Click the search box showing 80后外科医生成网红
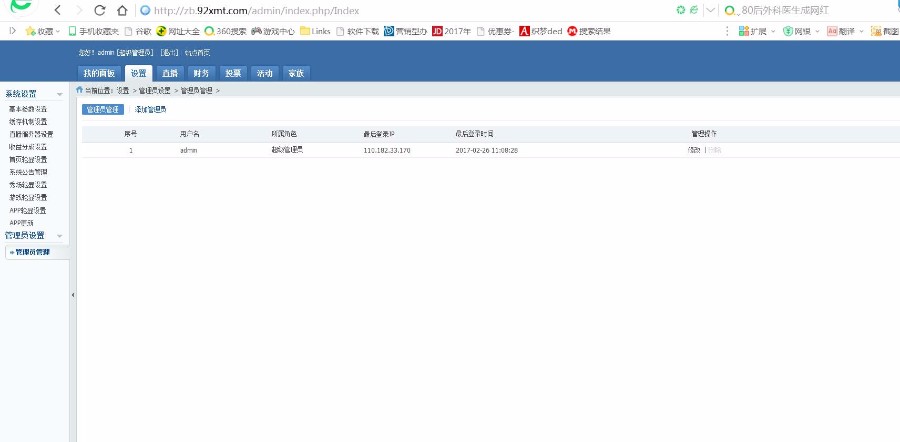The width and height of the screenshot is (900, 442). click(x=785, y=10)
